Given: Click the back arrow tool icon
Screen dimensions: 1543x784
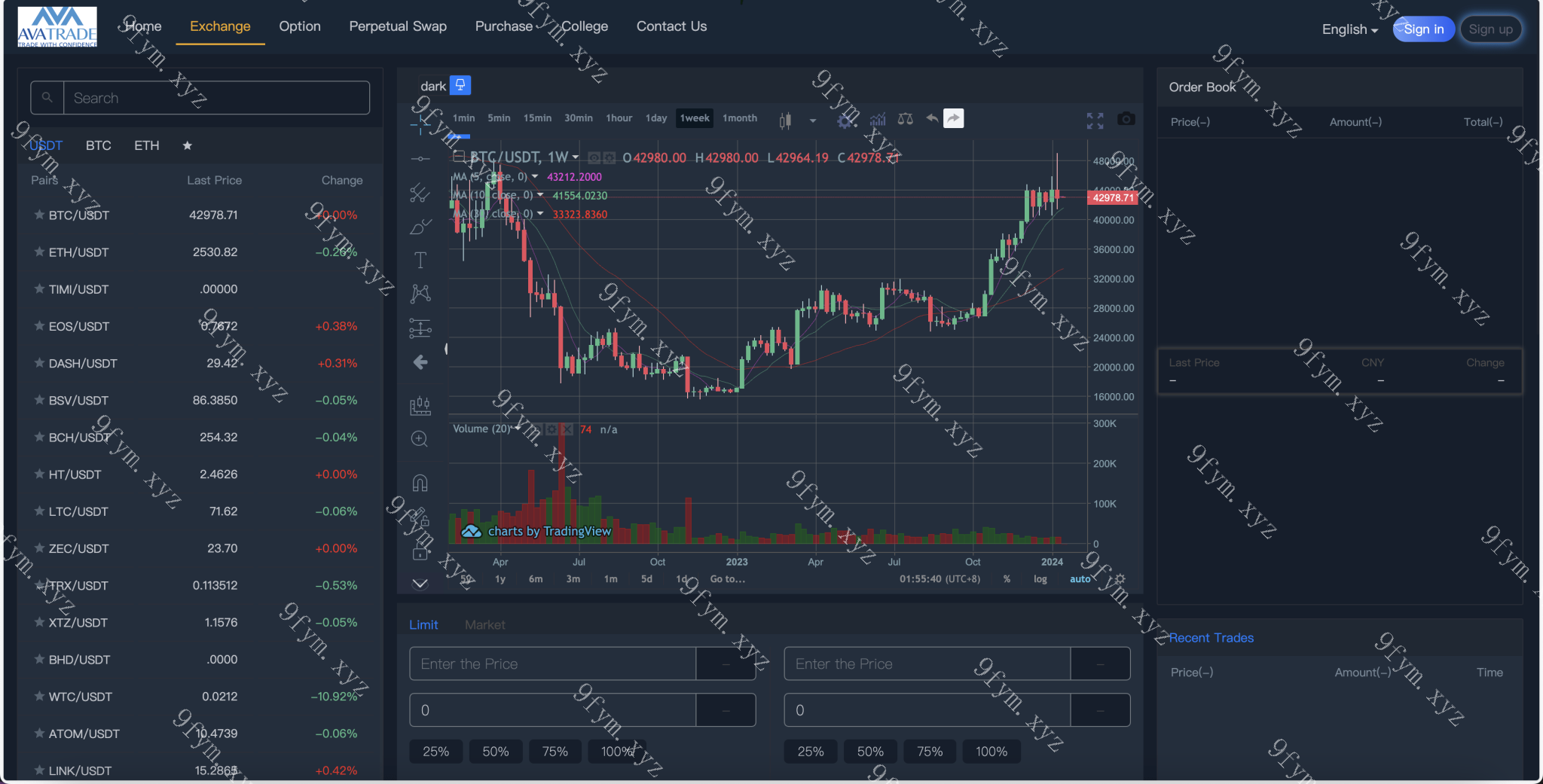Looking at the screenshot, I should point(420,362).
